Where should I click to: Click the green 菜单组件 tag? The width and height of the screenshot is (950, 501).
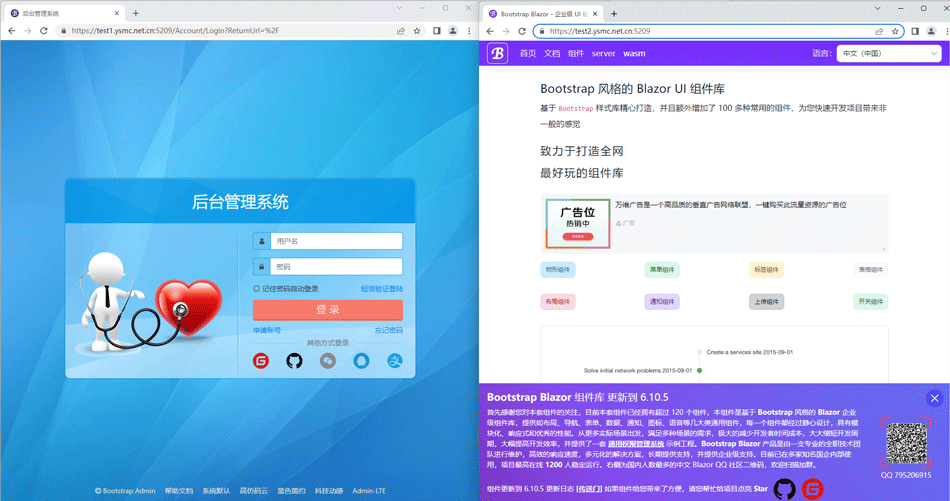[x=662, y=270]
